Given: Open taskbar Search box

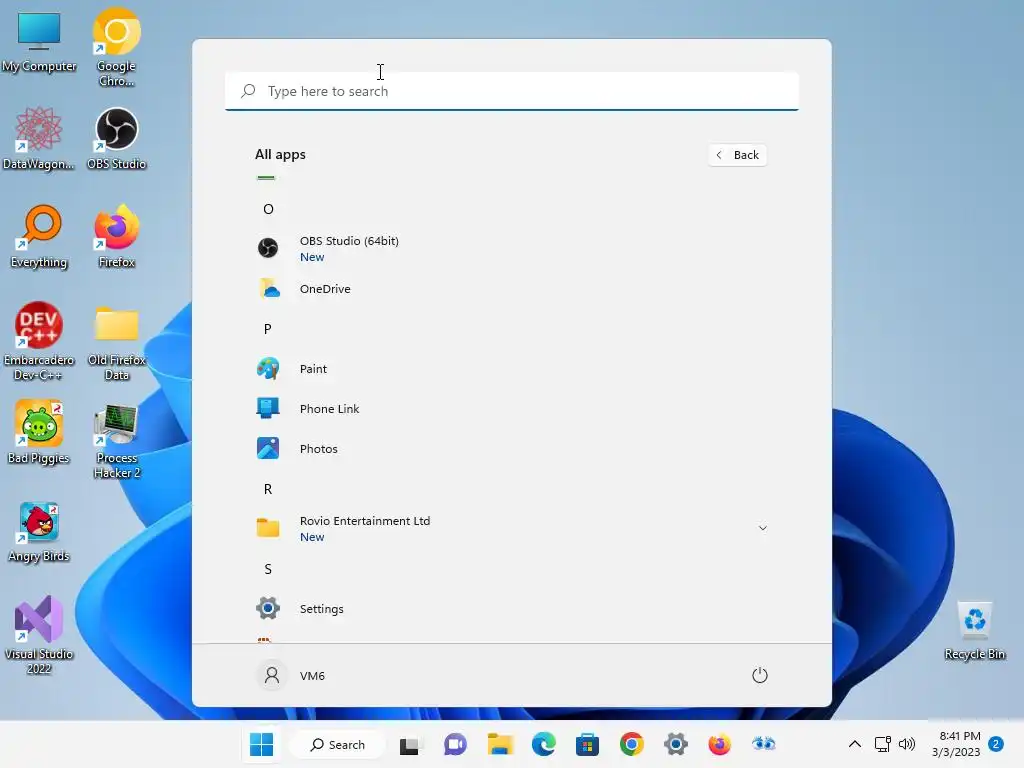Looking at the screenshot, I should point(338,744).
